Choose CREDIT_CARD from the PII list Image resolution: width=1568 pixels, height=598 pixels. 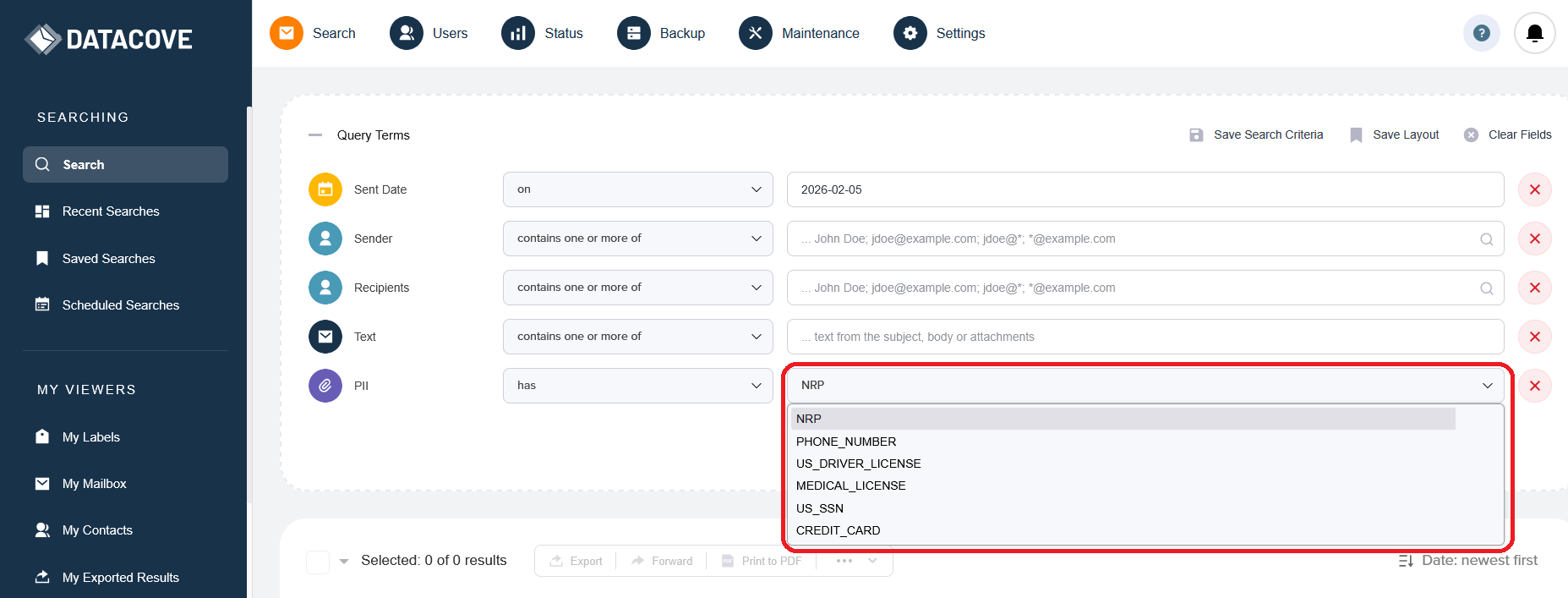coord(1123,530)
